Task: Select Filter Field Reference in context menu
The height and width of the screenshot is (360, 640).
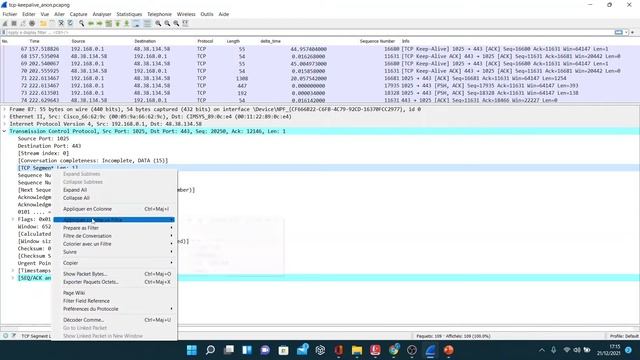Action: pyautogui.click(x=114, y=301)
